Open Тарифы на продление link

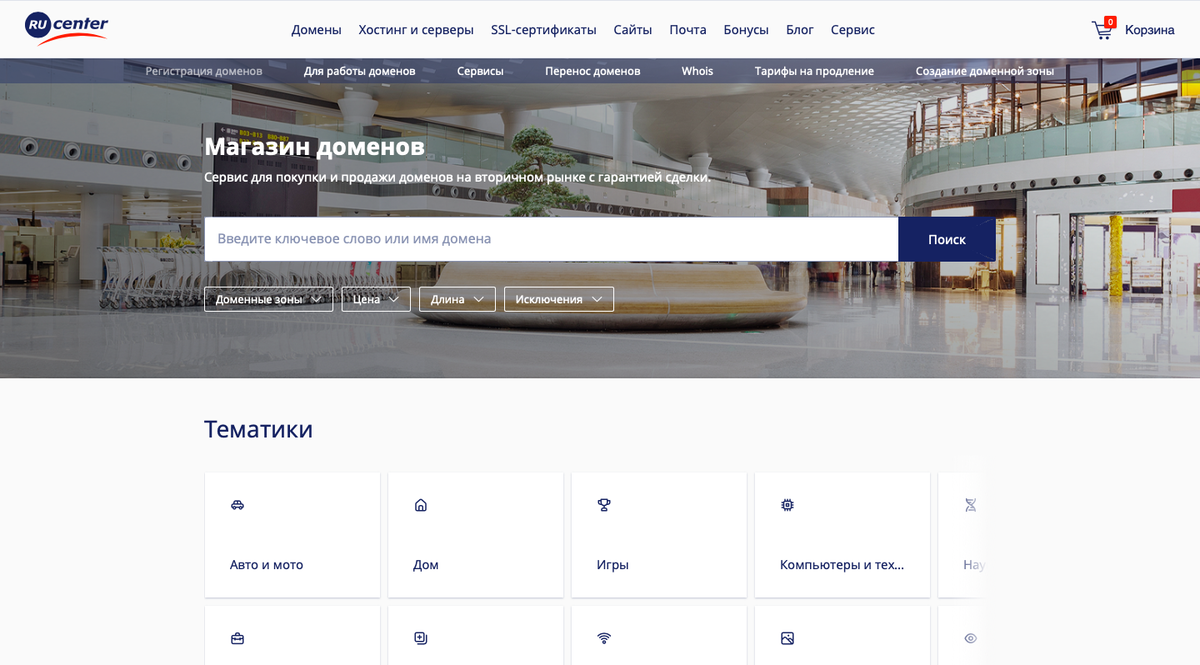pyautogui.click(x=814, y=71)
